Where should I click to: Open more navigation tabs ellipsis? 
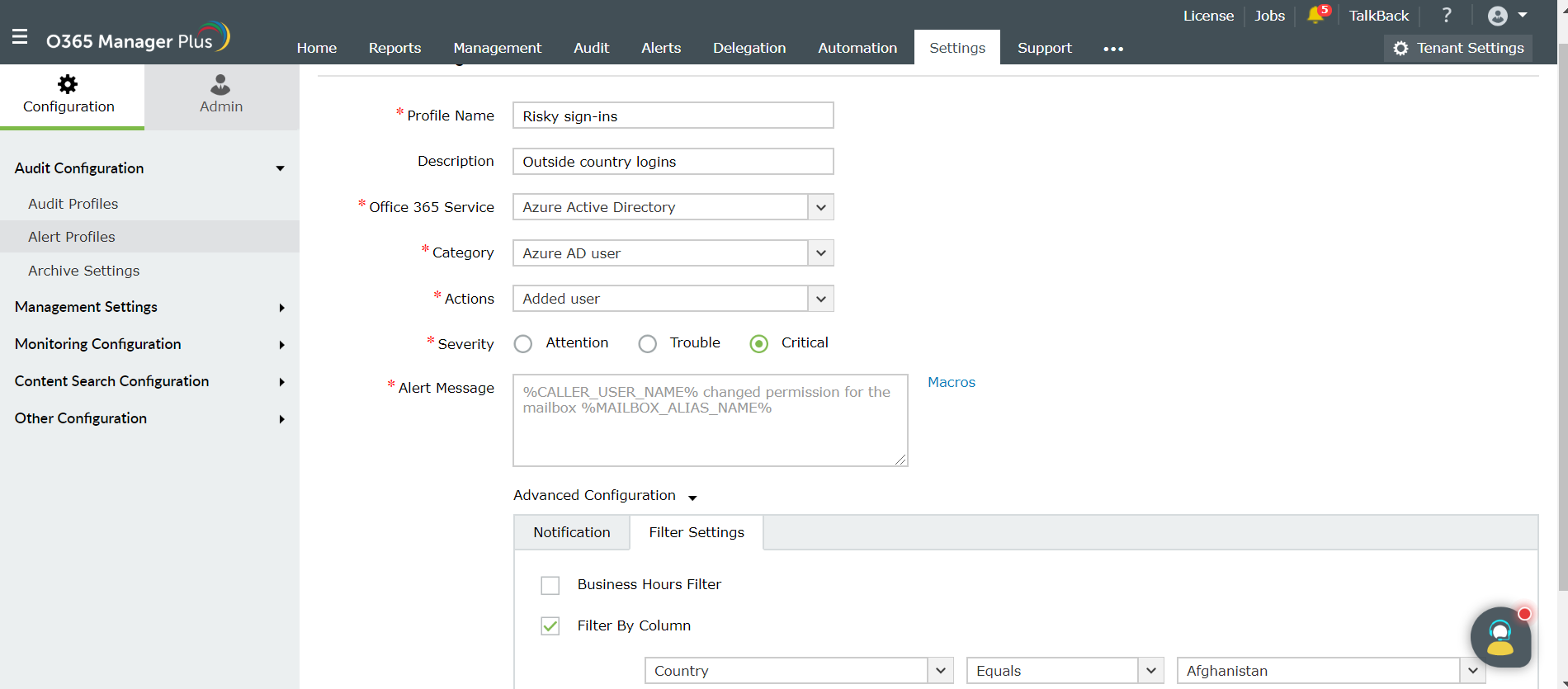1113,49
